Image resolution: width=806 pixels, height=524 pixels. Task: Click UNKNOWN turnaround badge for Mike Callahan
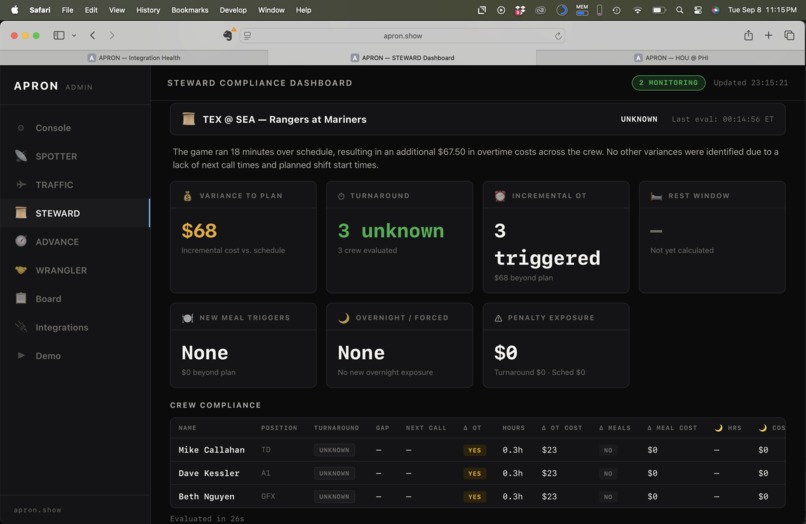334,450
